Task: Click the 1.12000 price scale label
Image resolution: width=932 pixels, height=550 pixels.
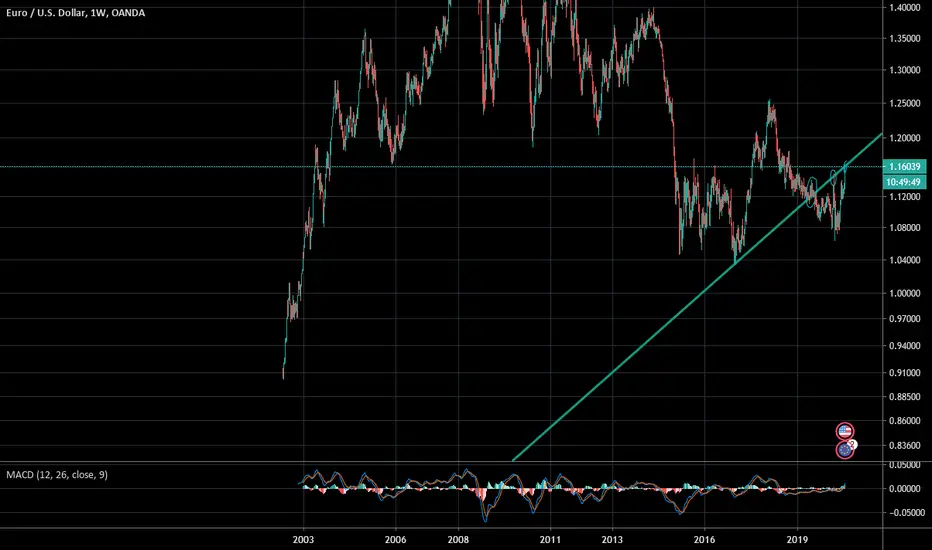Action: (905, 197)
